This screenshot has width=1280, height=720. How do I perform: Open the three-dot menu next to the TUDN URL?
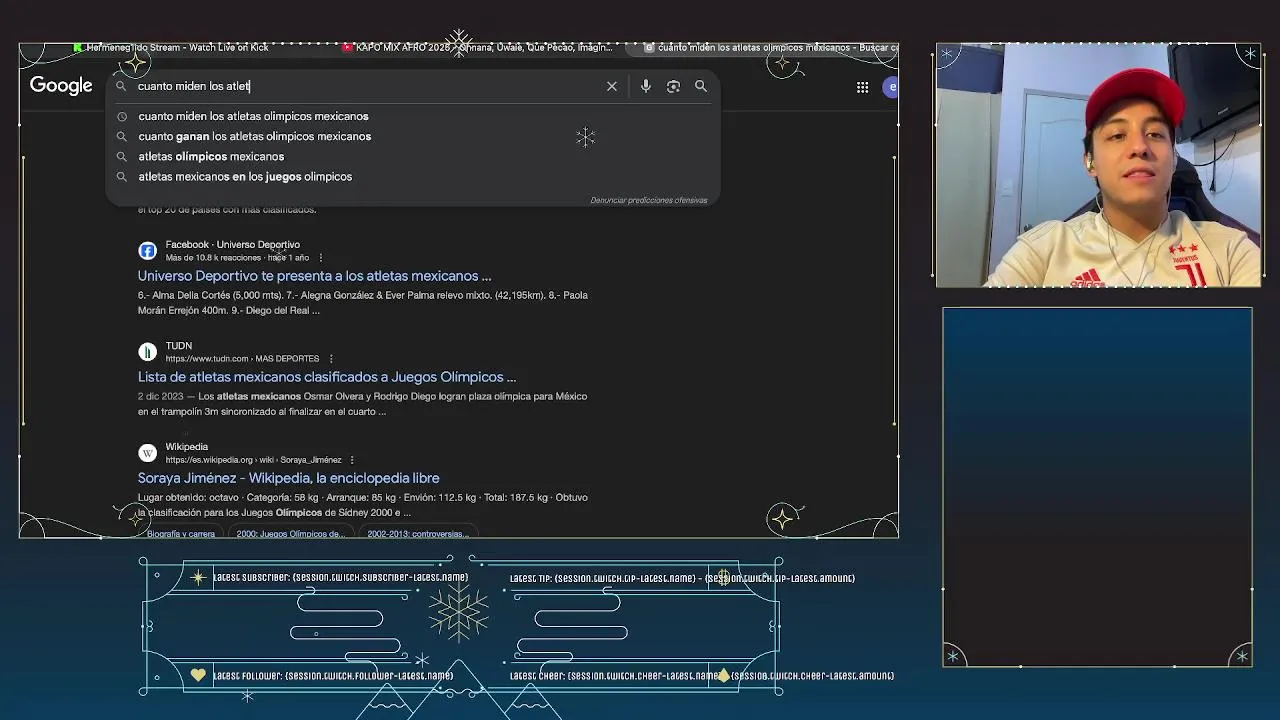coord(331,359)
